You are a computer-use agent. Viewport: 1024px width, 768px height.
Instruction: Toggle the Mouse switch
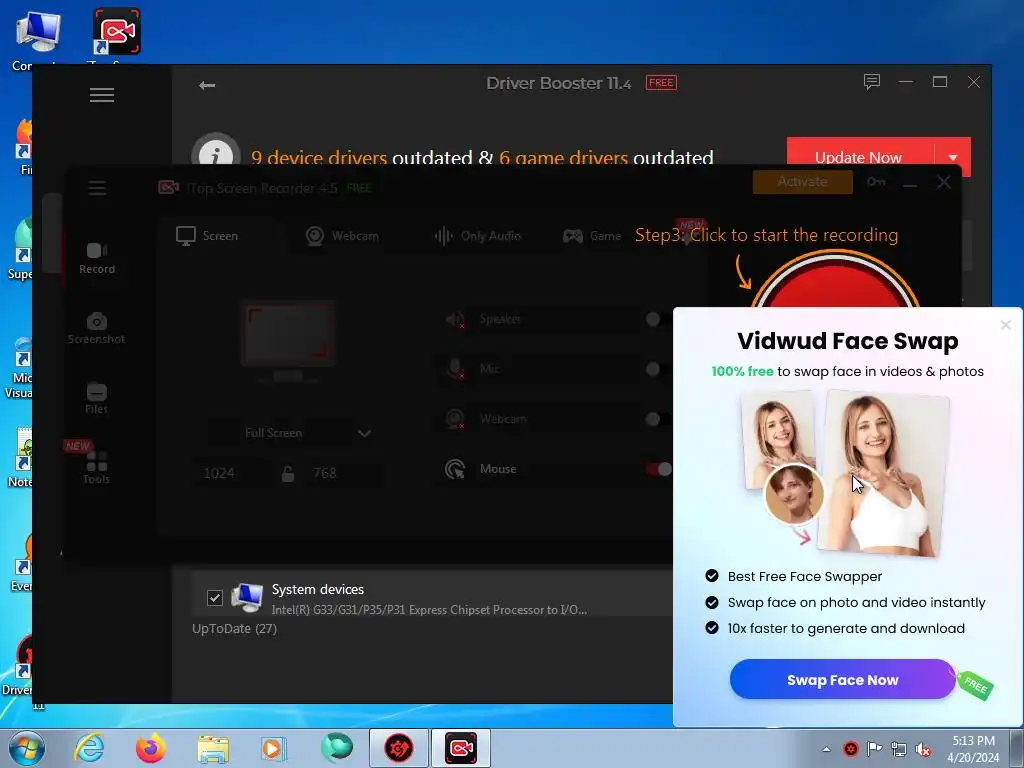click(658, 469)
